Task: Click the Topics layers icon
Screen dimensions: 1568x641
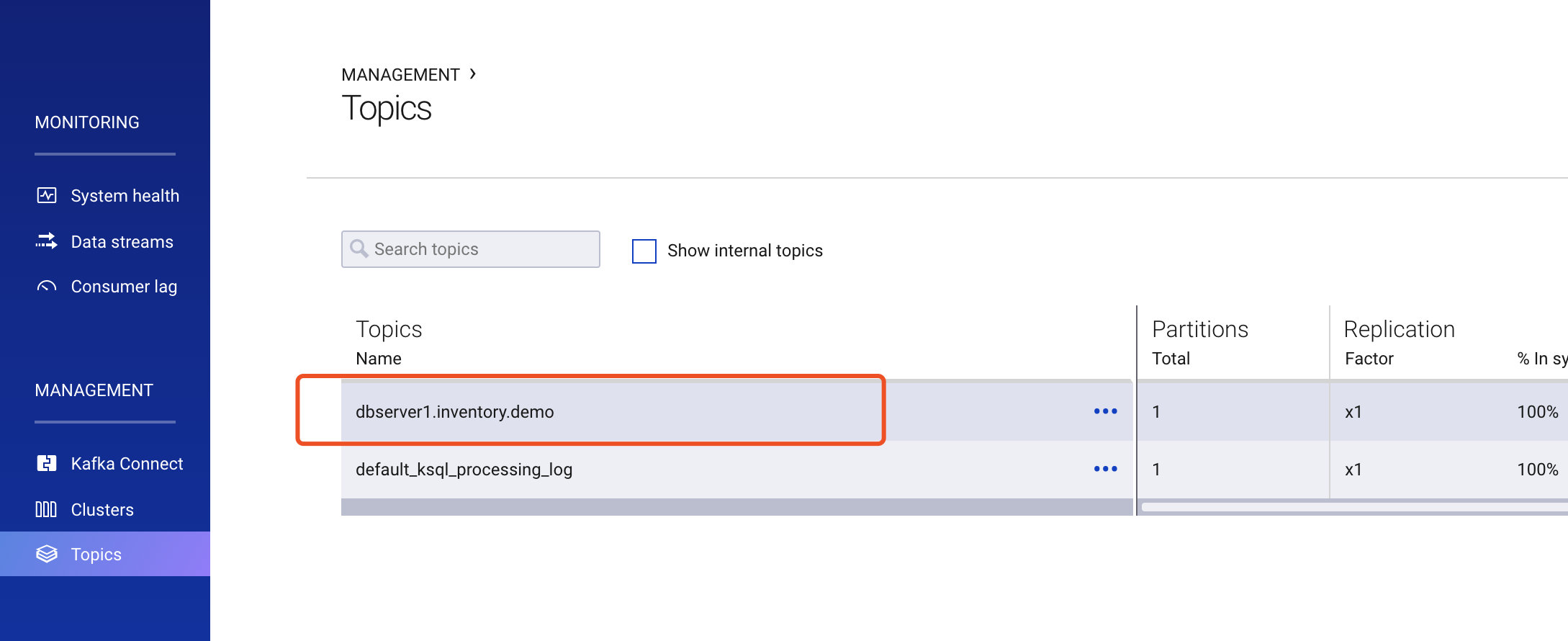Action: click(x=47, y=554)
